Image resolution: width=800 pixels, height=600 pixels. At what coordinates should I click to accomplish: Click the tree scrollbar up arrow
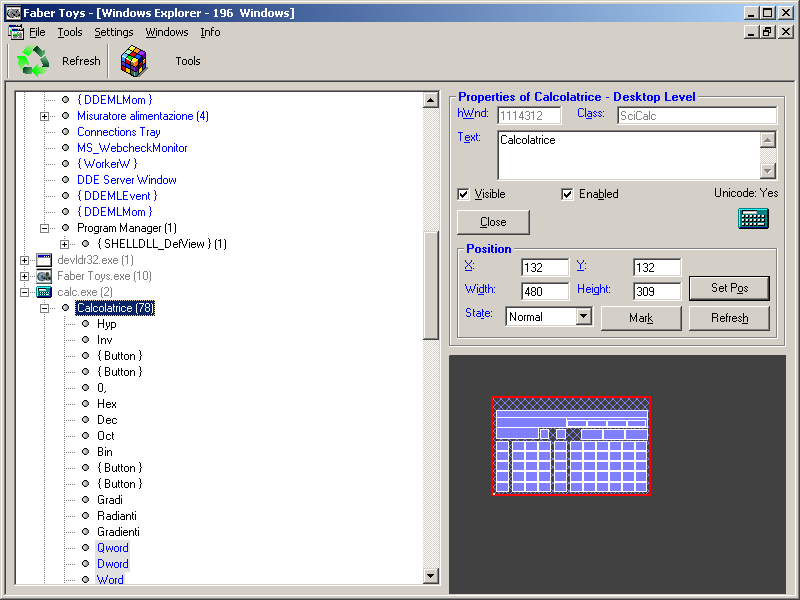coord(431,100)
